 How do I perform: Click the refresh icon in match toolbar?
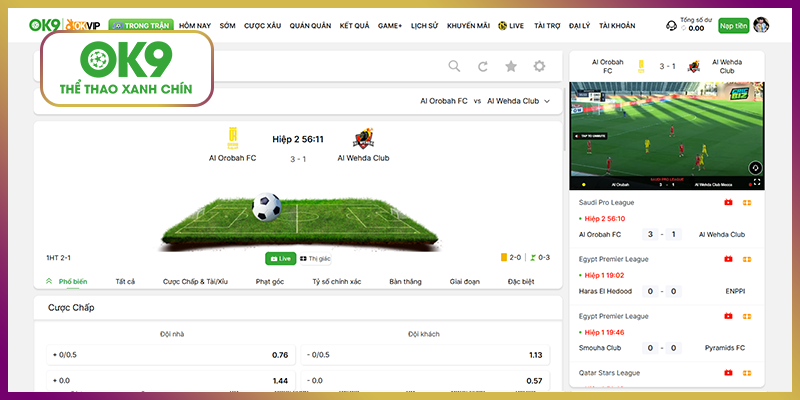pos(483,67)
